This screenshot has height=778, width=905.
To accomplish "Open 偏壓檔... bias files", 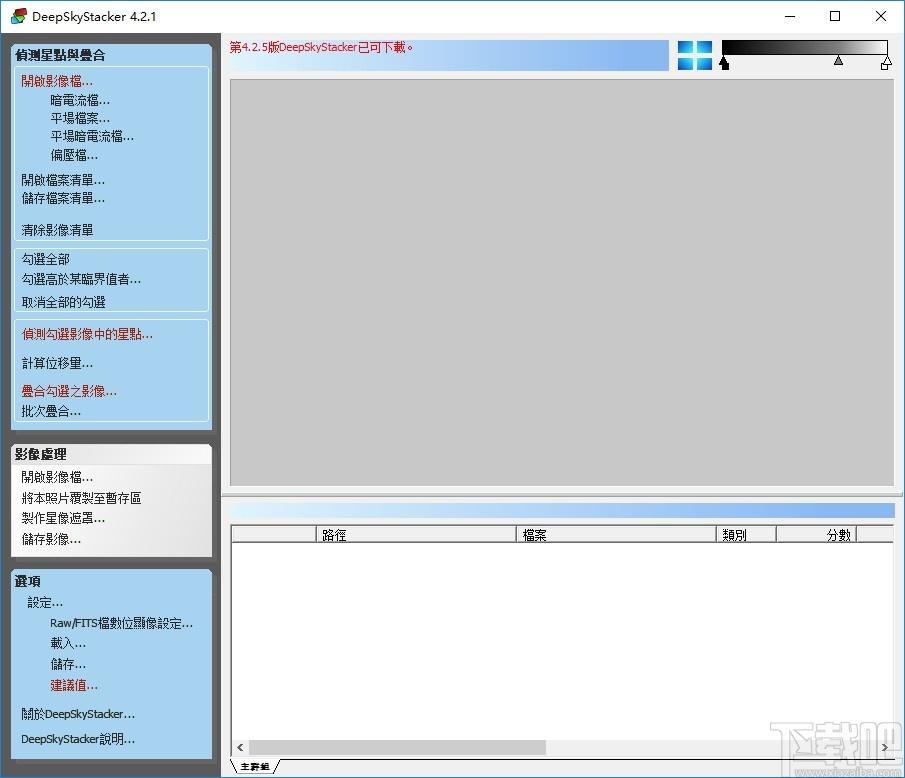I will (x=74, y=155).
